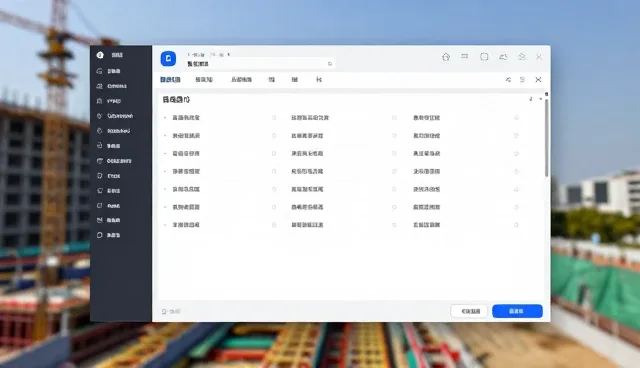Focus the header search input field

click(260, 64)
